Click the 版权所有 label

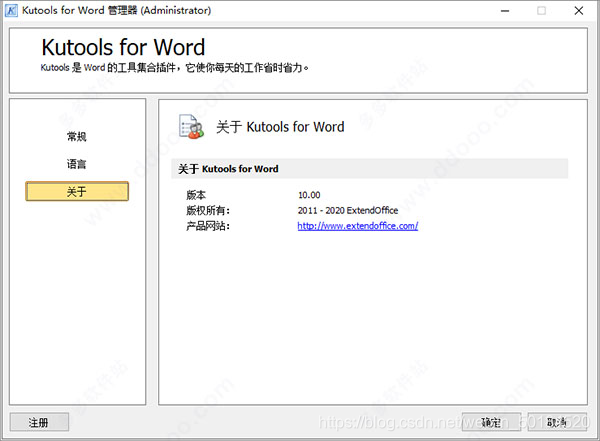[x=208, y=210]
